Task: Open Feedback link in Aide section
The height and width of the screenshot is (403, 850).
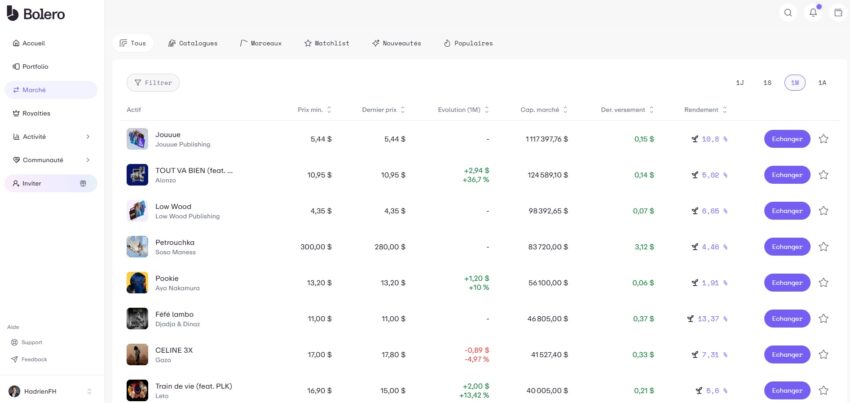Action: tap(29, 360)
